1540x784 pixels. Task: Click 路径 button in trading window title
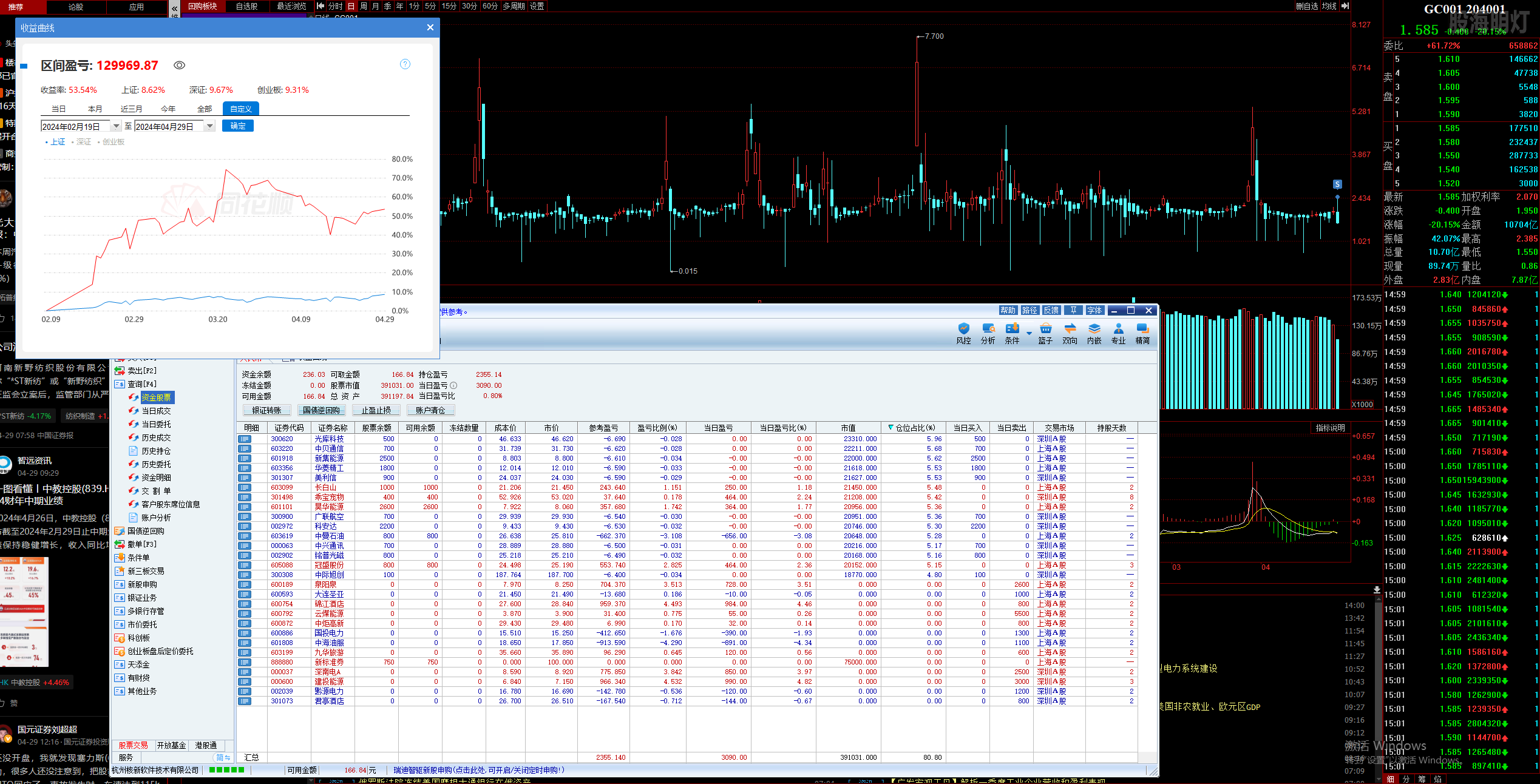[1029, 310]
